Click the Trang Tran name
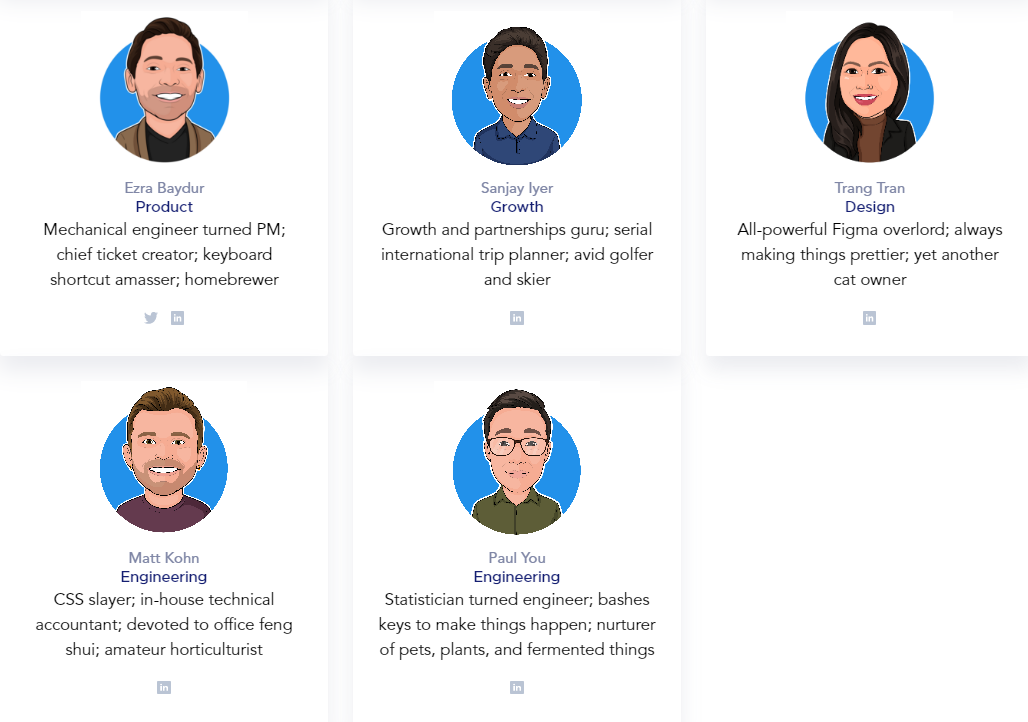1028x722 pixels. [x=869, y=188]
